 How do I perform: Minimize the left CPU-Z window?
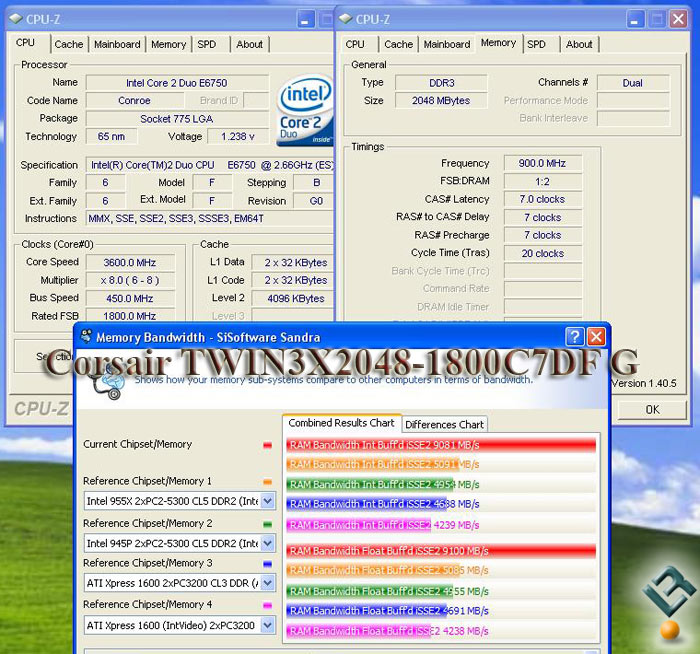pyautogui.click(x=305, y=19)
